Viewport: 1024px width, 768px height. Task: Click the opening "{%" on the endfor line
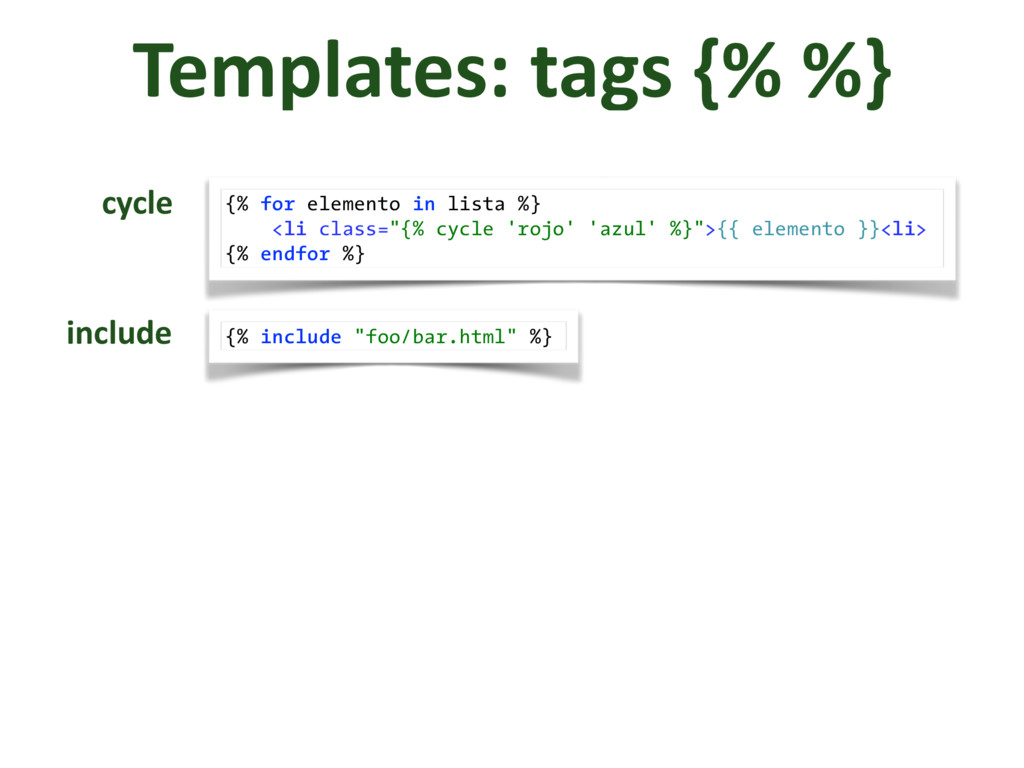click(x=237, y=254)
